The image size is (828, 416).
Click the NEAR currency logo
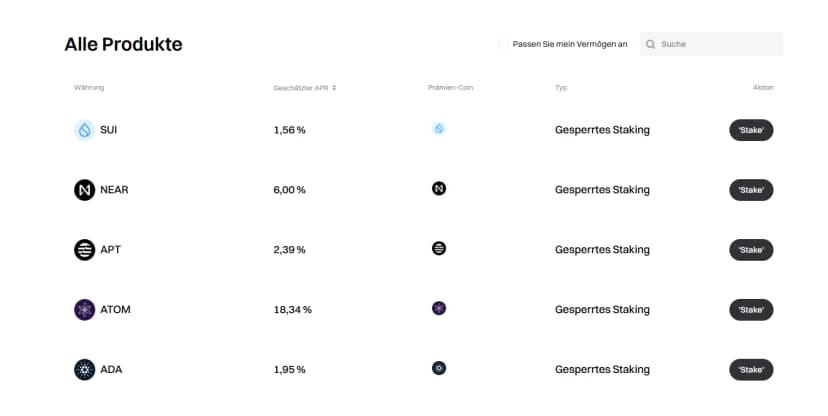(84, 190)
